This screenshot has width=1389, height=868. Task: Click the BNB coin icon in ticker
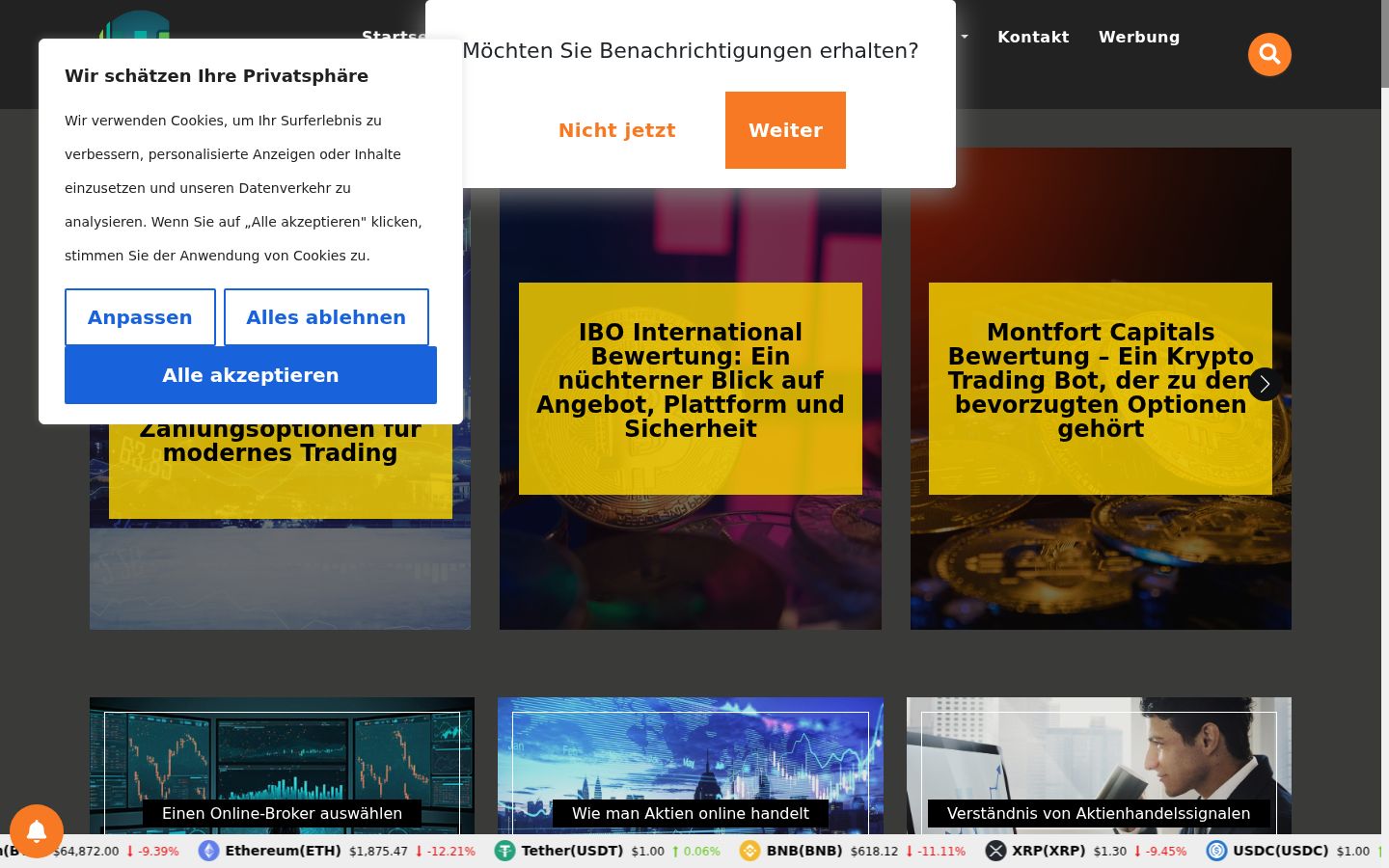click(750, 851)
